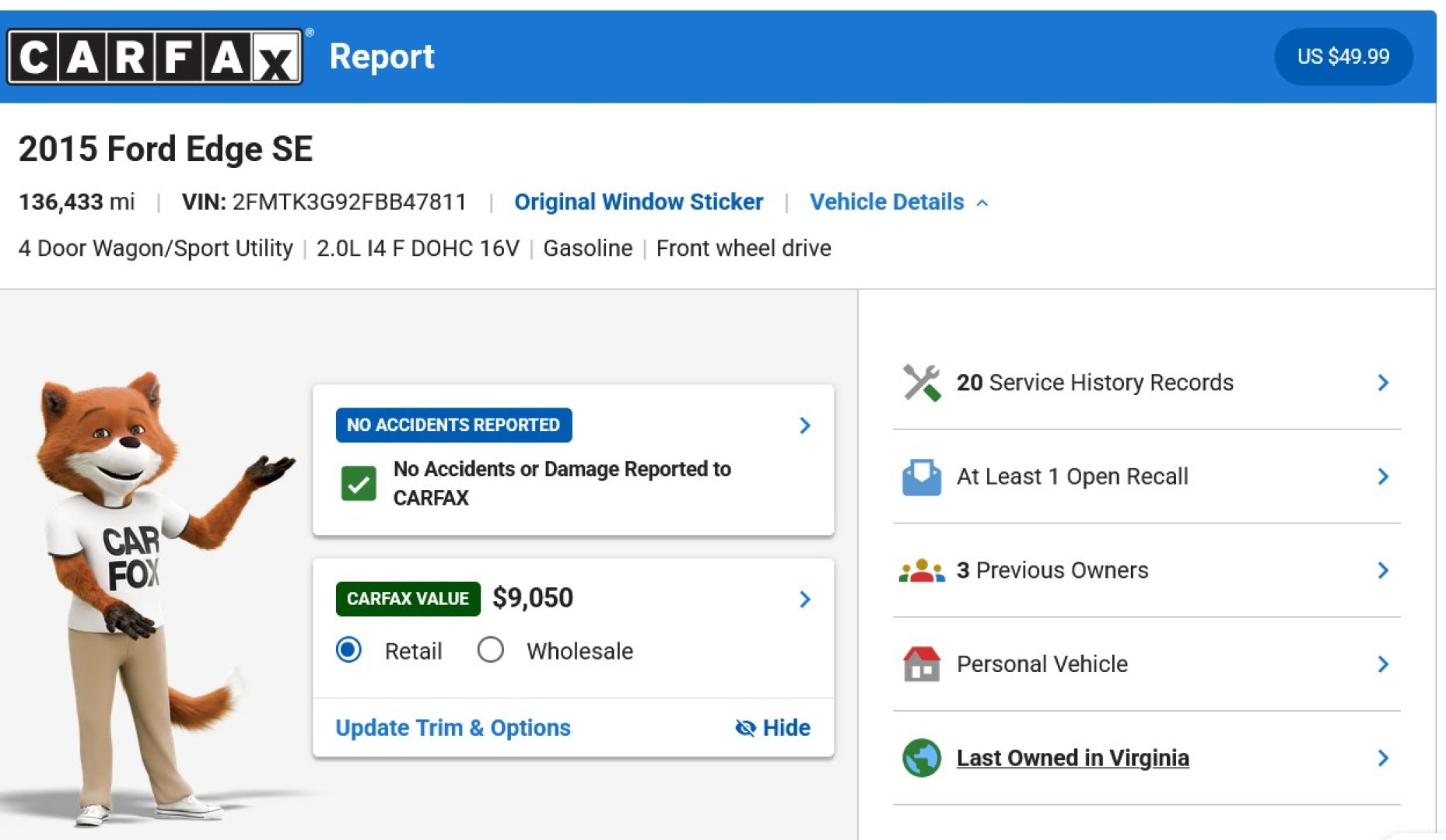Click the VIN number 2FMTK3G92FBB47811

[x=349, y=202]
